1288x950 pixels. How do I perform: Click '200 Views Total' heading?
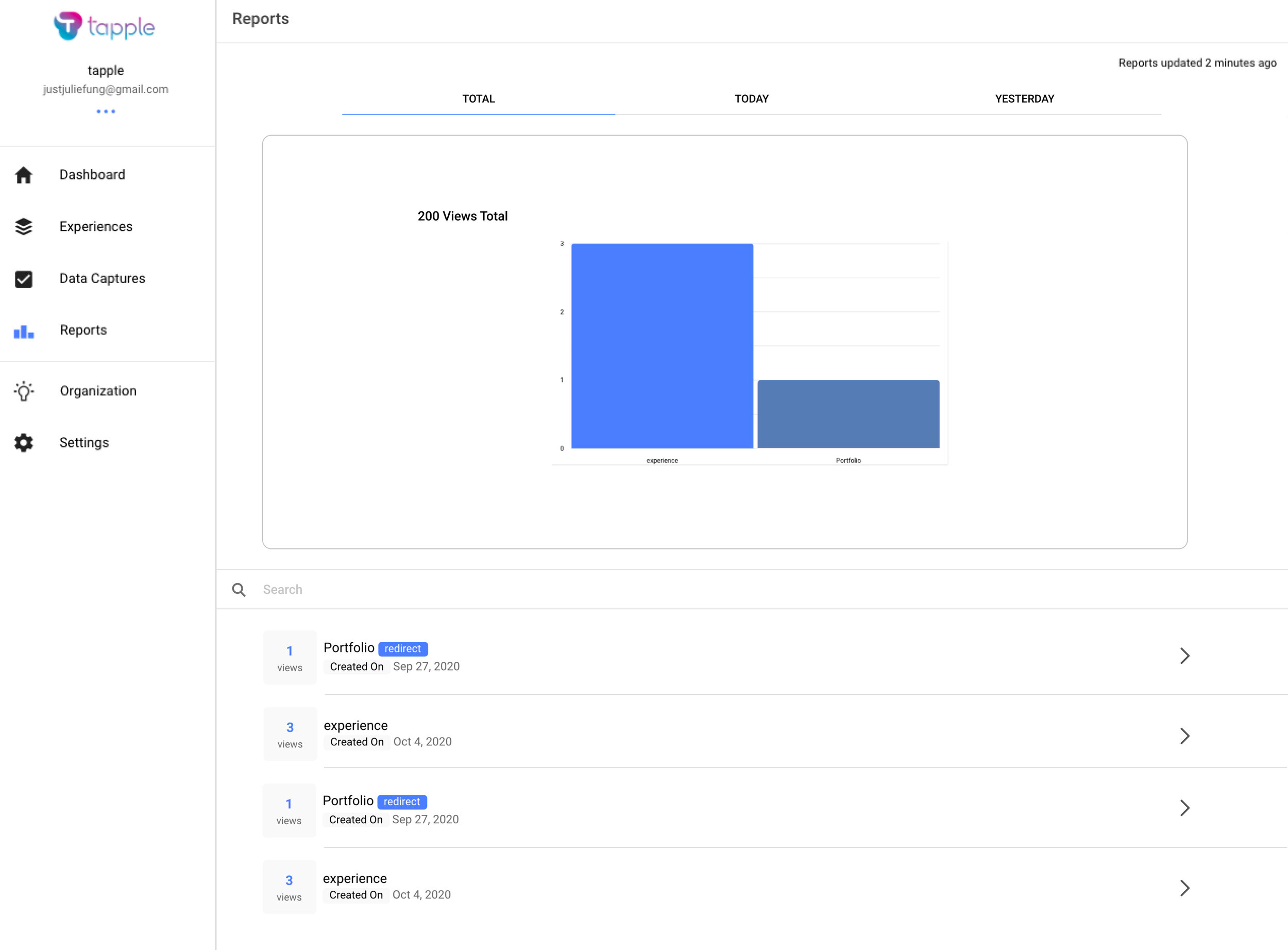(x=463, y=216)
